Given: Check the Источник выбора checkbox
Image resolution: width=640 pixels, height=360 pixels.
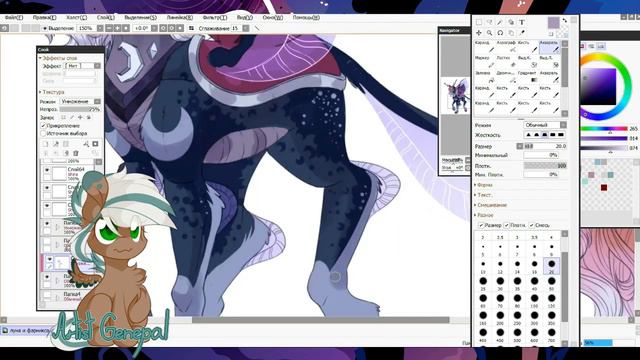Looking at the screenshot, I should pos(44,133).
